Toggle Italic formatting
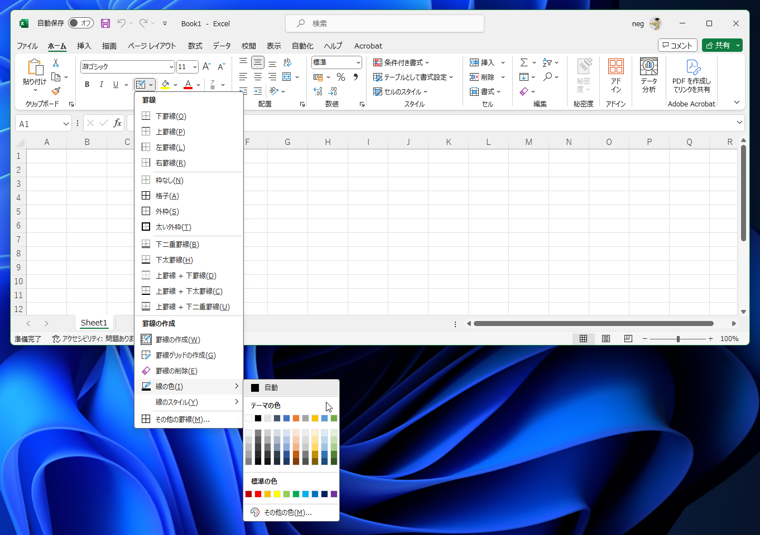 (x=101, y=85)
